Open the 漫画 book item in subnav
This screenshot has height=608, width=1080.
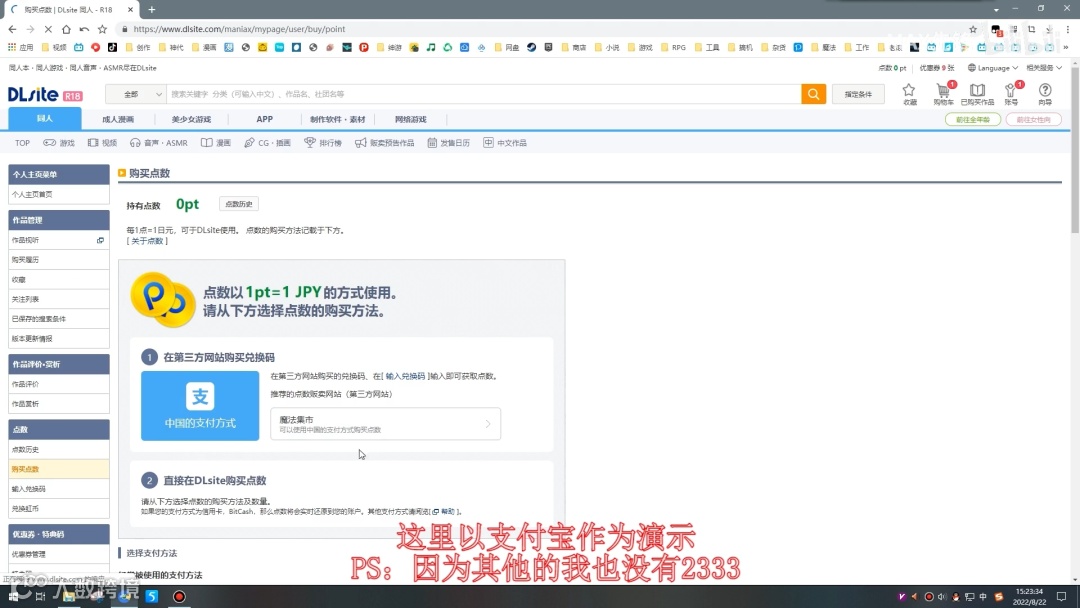[x=216, y=143]
